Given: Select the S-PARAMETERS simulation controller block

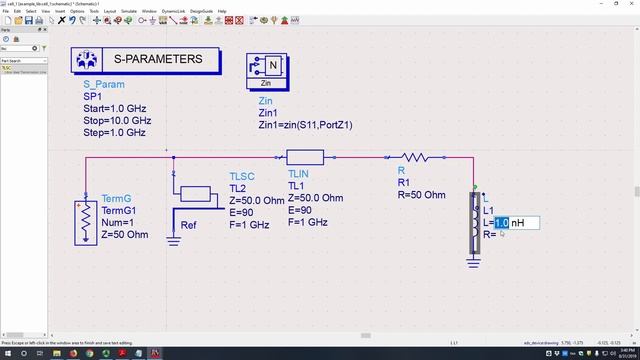Looking at the screenshot, I should 146,60.
